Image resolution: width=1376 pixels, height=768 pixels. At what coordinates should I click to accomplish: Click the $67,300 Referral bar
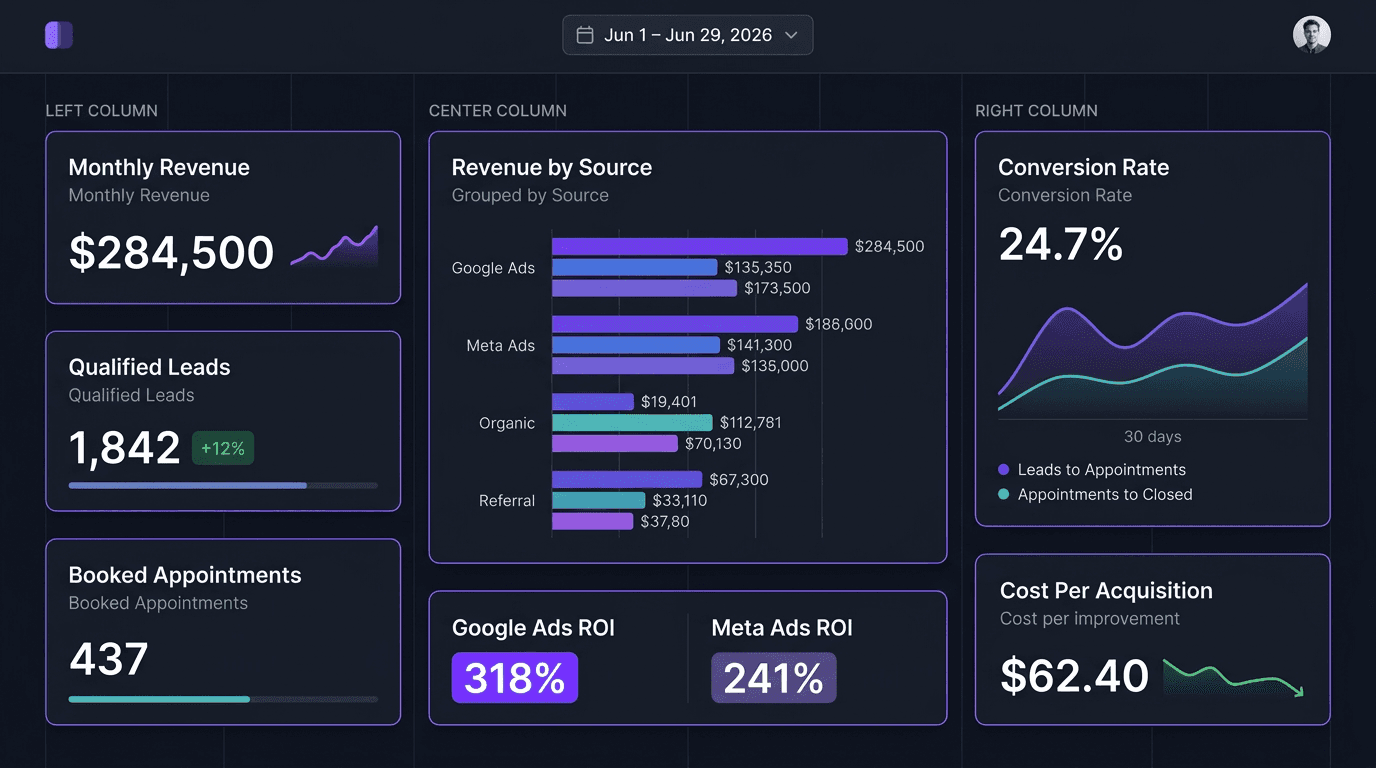627,480
